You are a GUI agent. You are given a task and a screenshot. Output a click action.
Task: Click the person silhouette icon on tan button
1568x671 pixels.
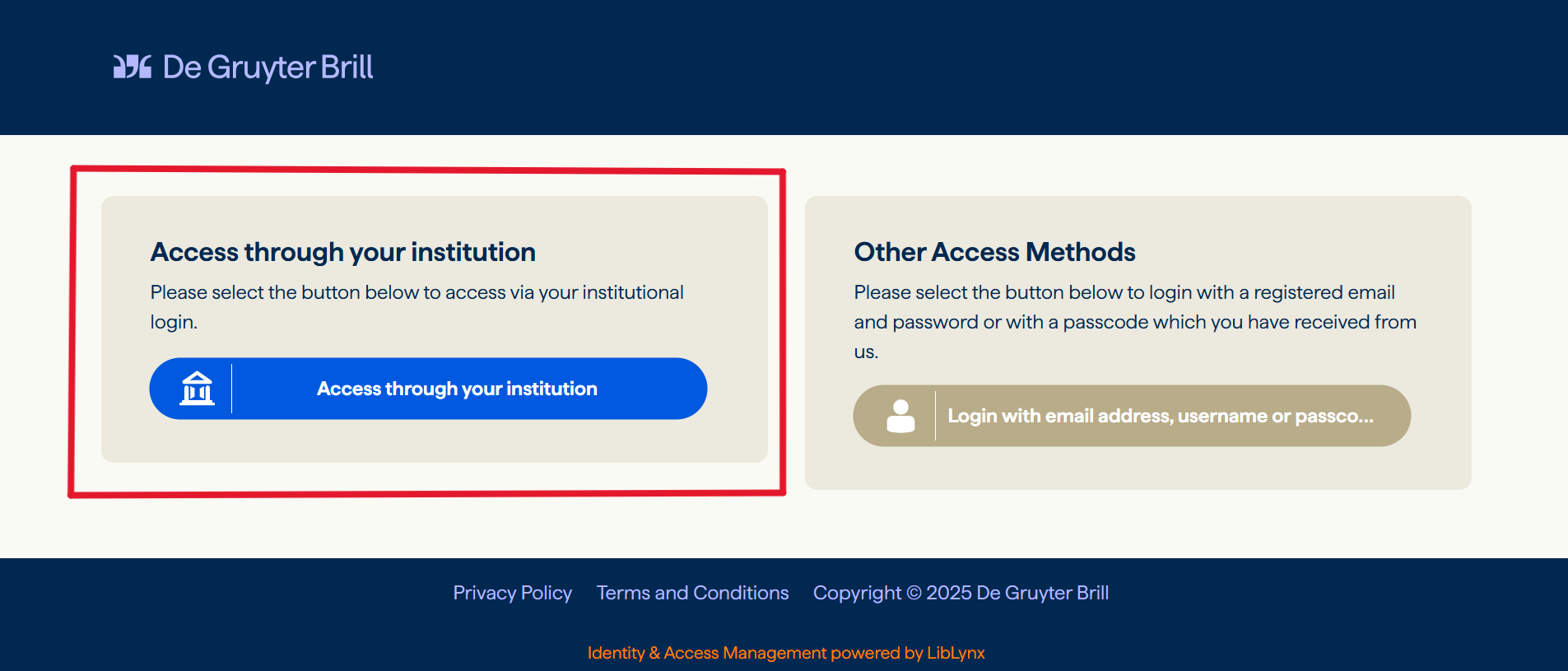[x=900, y=416]
